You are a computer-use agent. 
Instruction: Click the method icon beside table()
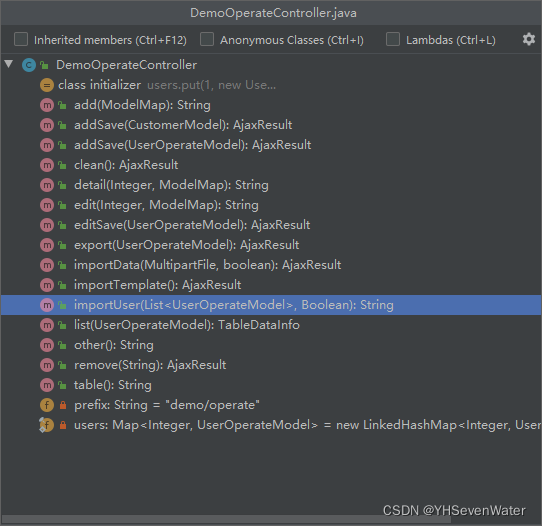pyautogui.click(x=47, y=385)
